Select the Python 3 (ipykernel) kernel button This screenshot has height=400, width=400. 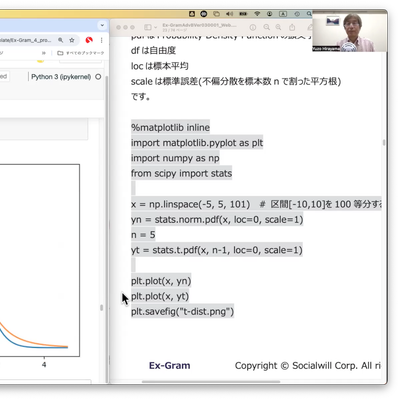click(x=61, y=77)
